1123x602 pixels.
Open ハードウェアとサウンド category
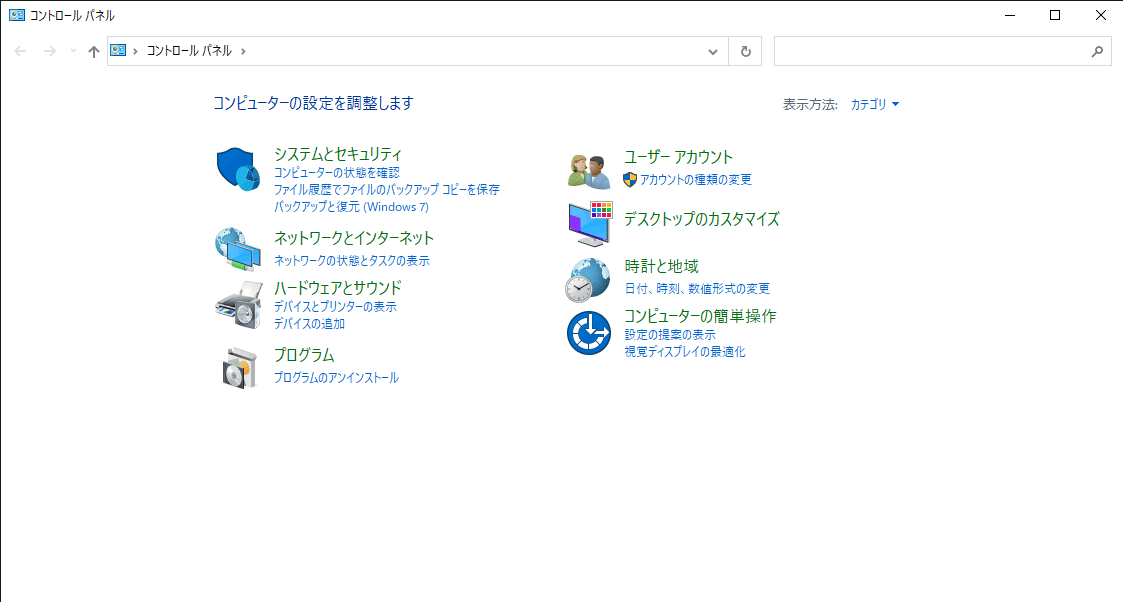338,288
